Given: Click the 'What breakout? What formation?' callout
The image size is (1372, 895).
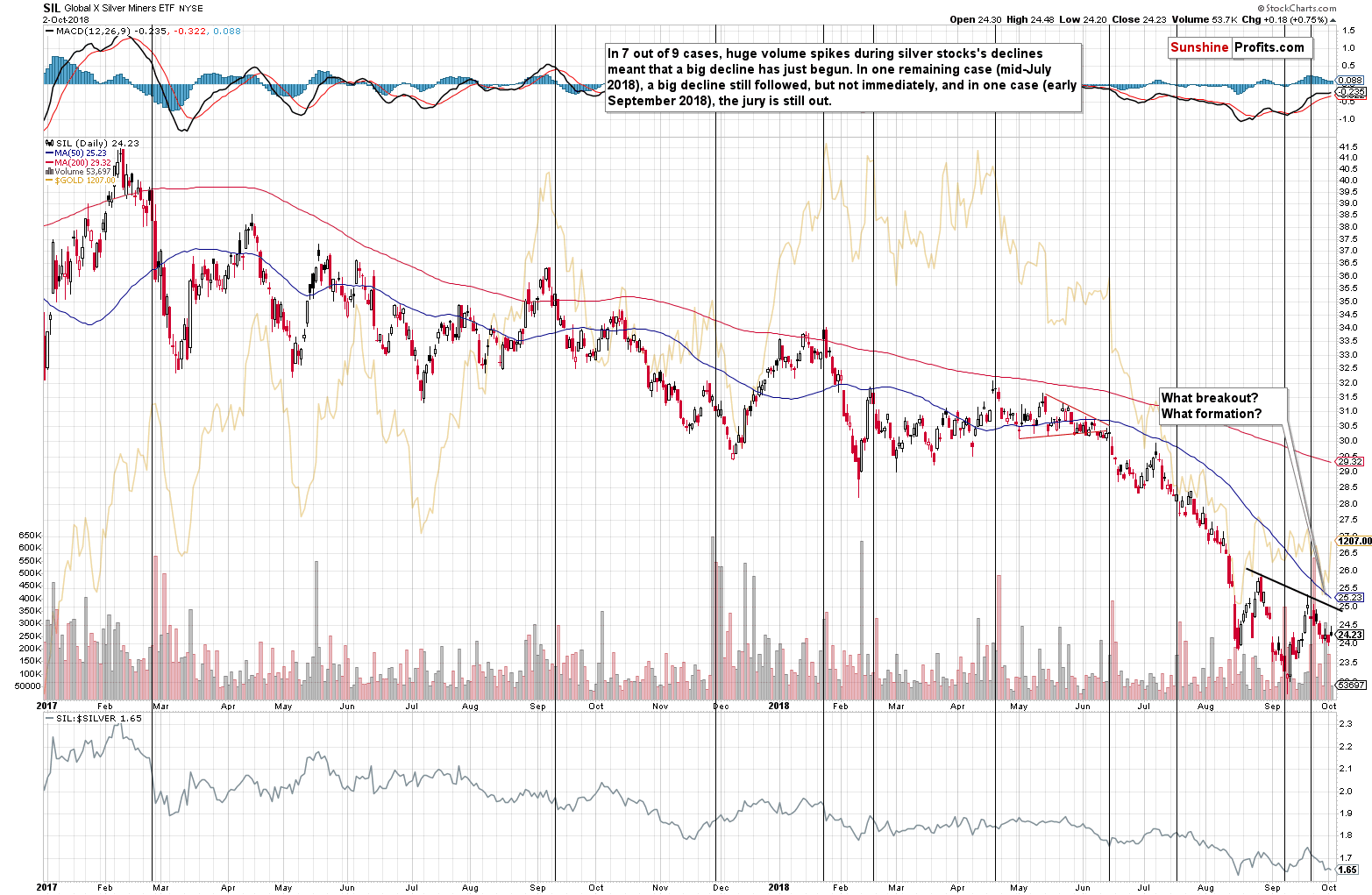Looking at the screenshot, I should pos(1224,406).
